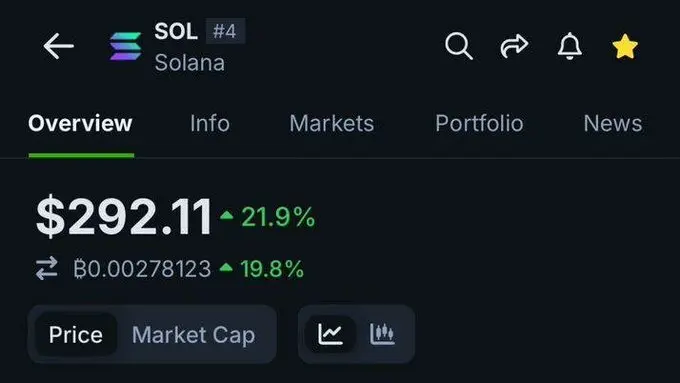680x383 pixels.
Task: Set a price alert with the bell icon
Action: tap(569, 46)
